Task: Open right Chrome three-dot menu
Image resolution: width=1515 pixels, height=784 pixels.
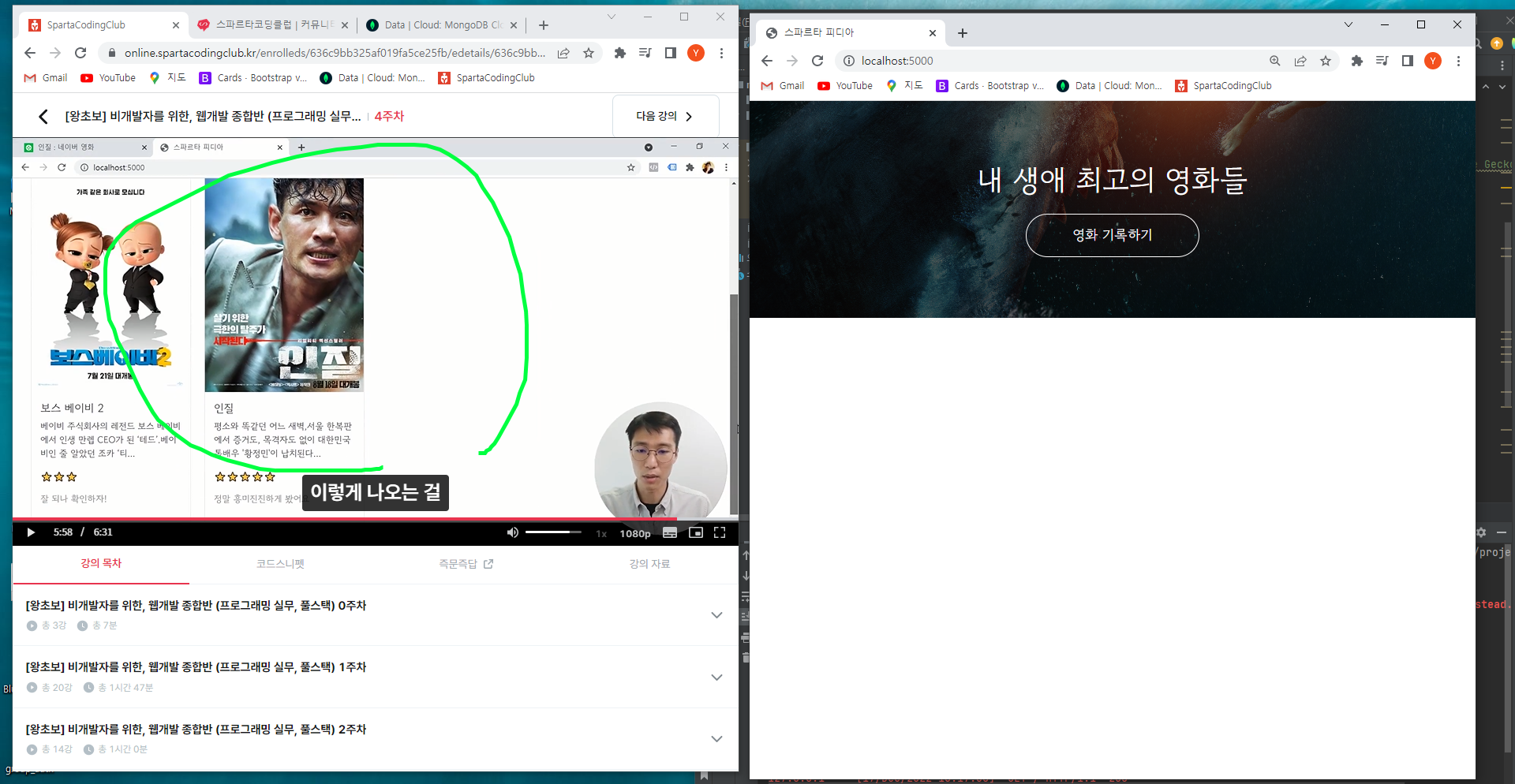Action: 1458,61
